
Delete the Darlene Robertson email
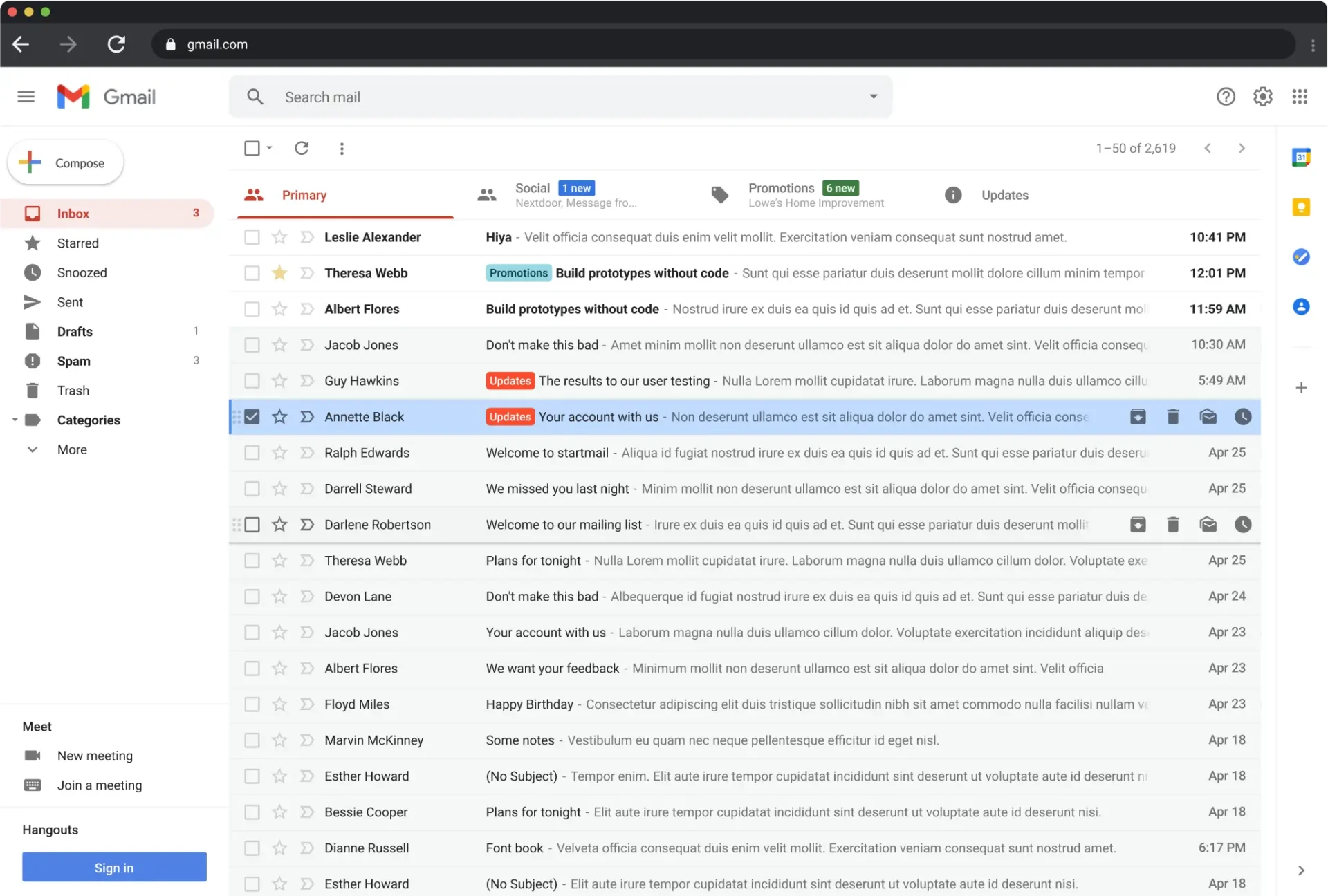tap(1173, 524)
